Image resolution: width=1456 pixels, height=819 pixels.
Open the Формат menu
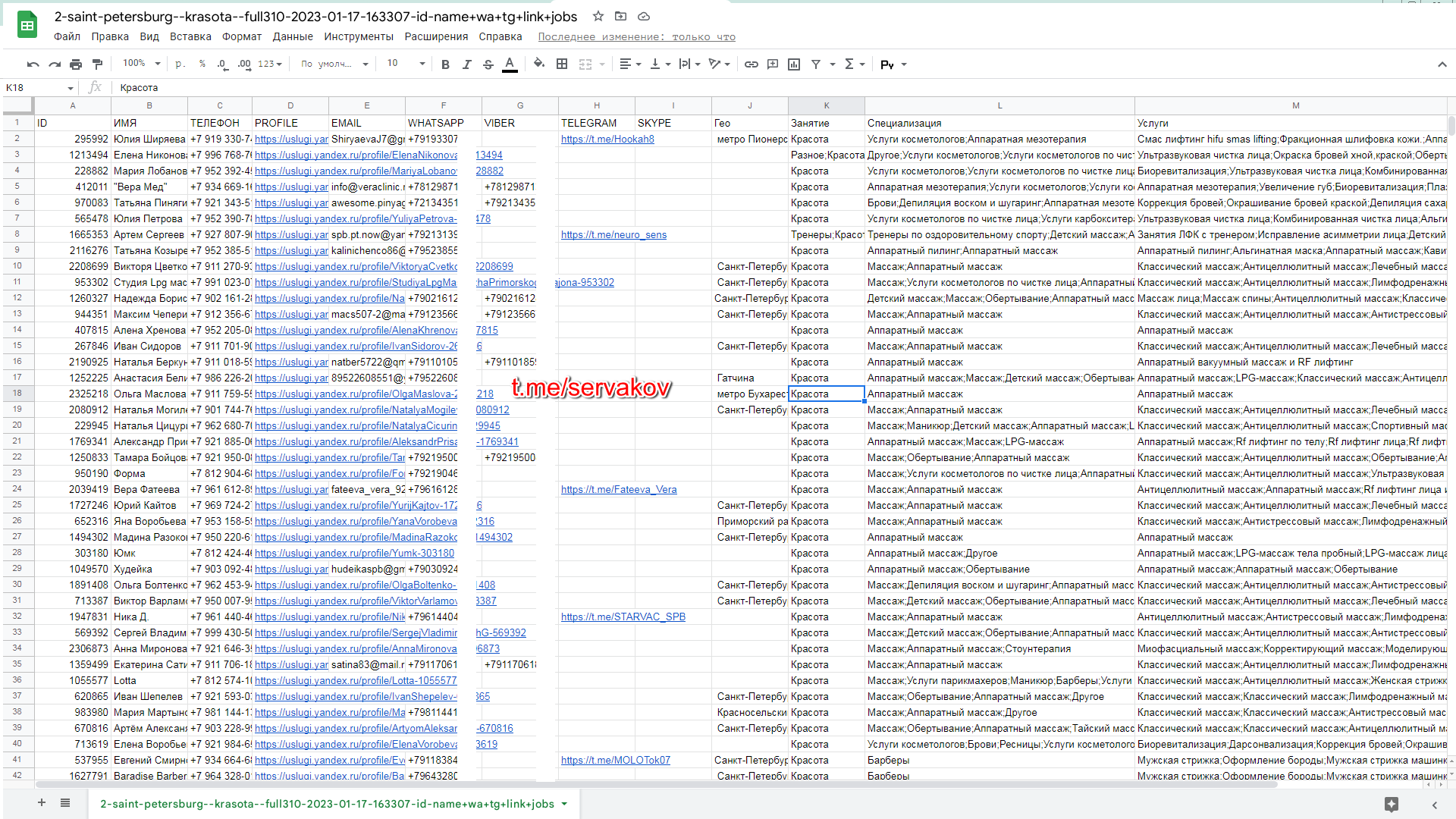tap(242, 36)
